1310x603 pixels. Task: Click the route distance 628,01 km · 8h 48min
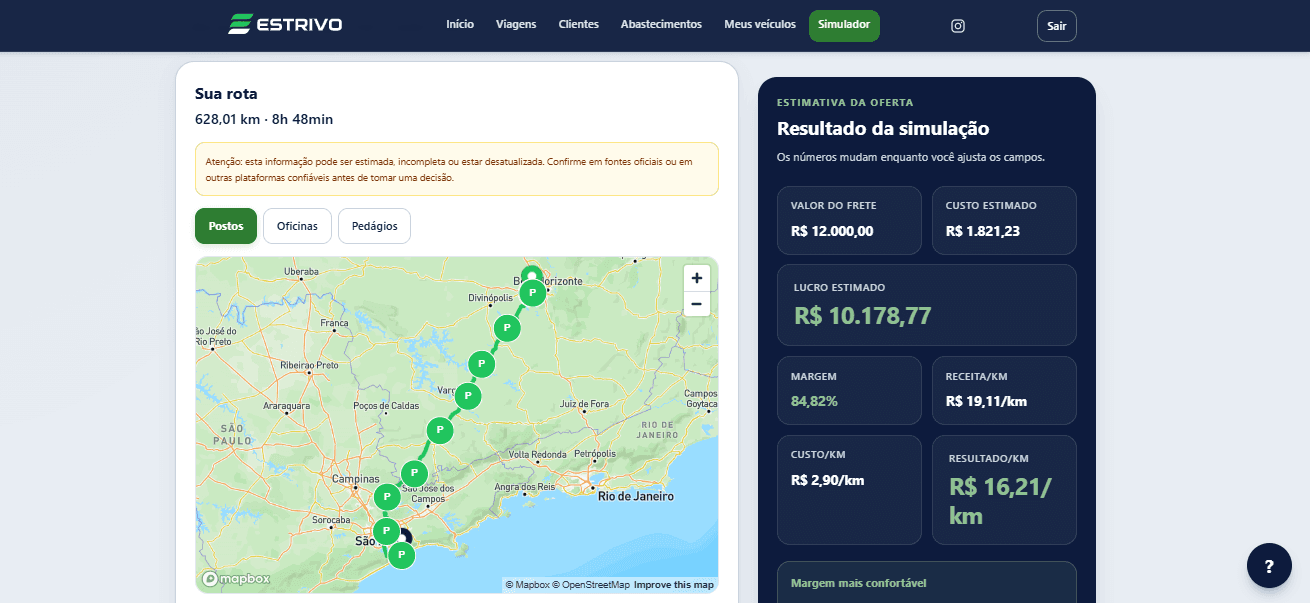(x=264, y=119)
